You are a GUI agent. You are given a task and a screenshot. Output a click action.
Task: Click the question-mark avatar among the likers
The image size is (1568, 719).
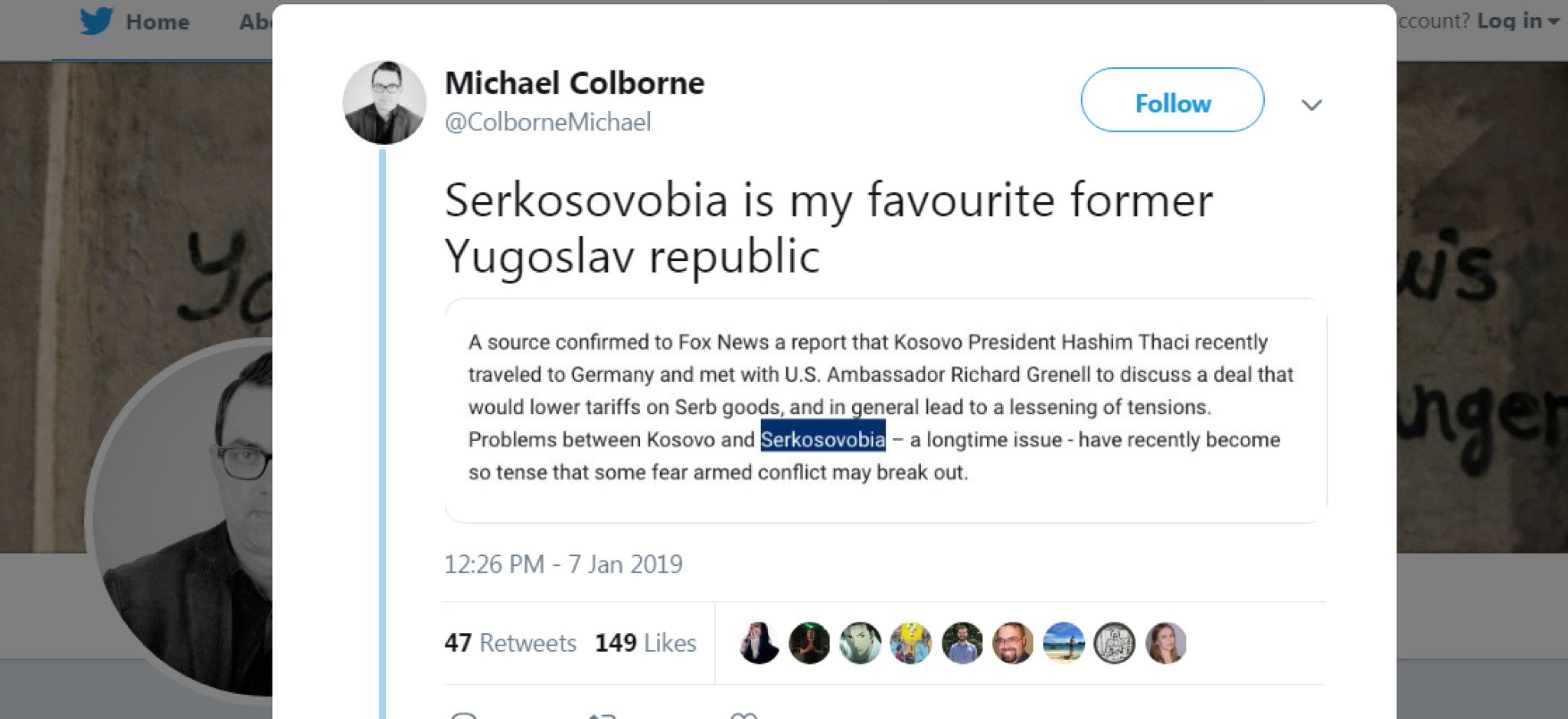click(911, 643)
